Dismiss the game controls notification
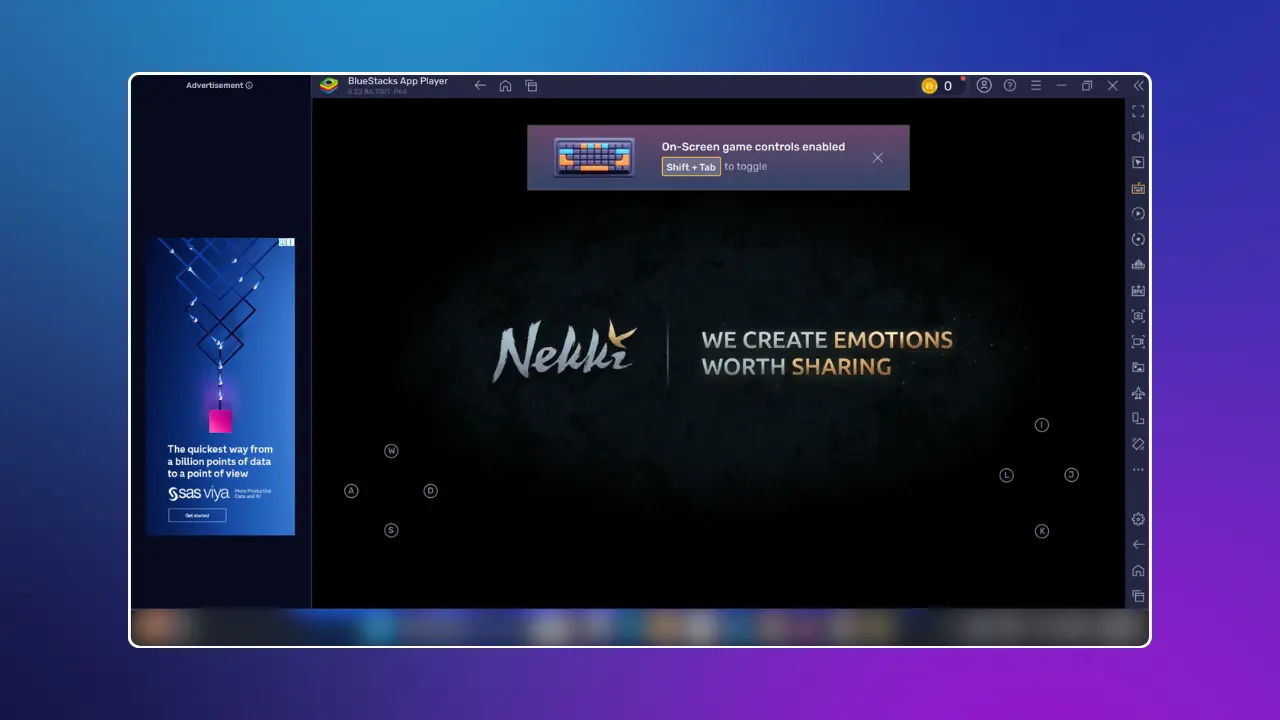1280x720 pixels. [878, 158]
